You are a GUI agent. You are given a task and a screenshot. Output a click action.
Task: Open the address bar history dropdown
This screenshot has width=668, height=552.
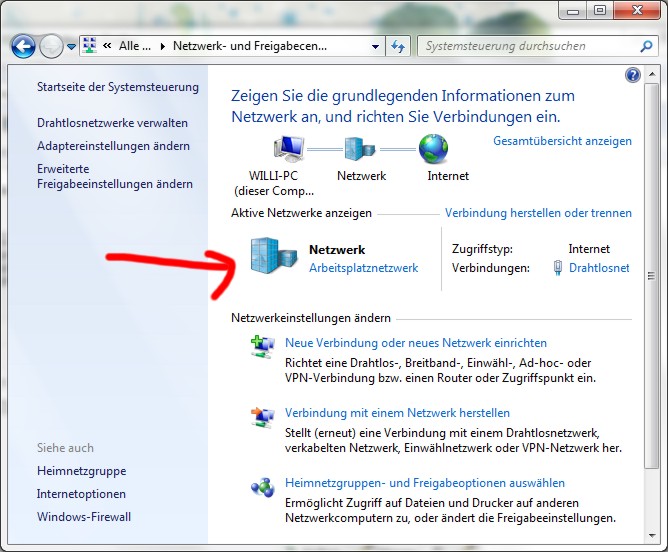(375, 46)
